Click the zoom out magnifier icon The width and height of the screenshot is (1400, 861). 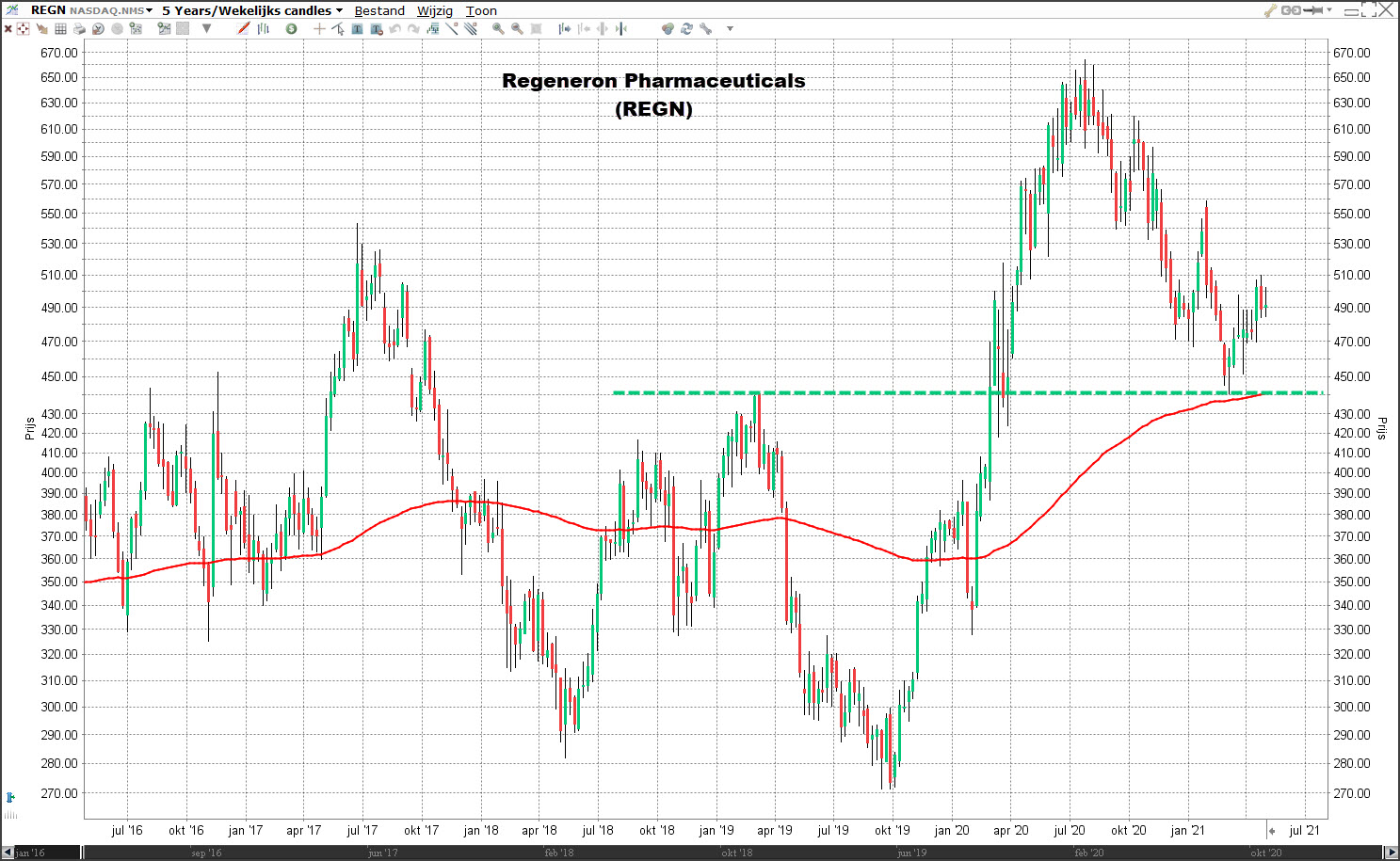click(517, 28)
